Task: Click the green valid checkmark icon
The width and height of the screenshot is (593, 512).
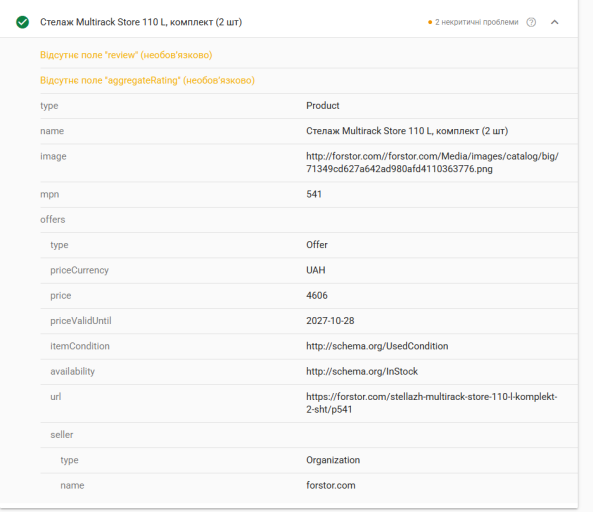Action: click(x=22, y=22)
